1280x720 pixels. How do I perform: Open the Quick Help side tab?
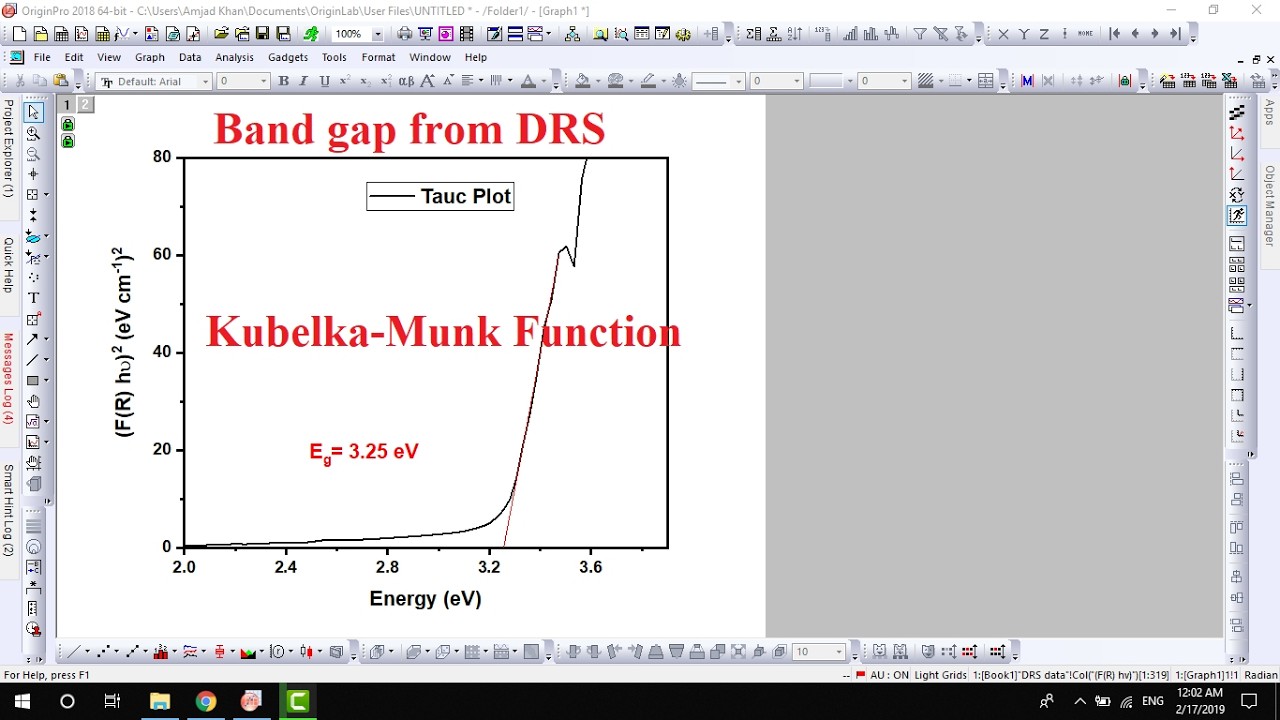8,264
